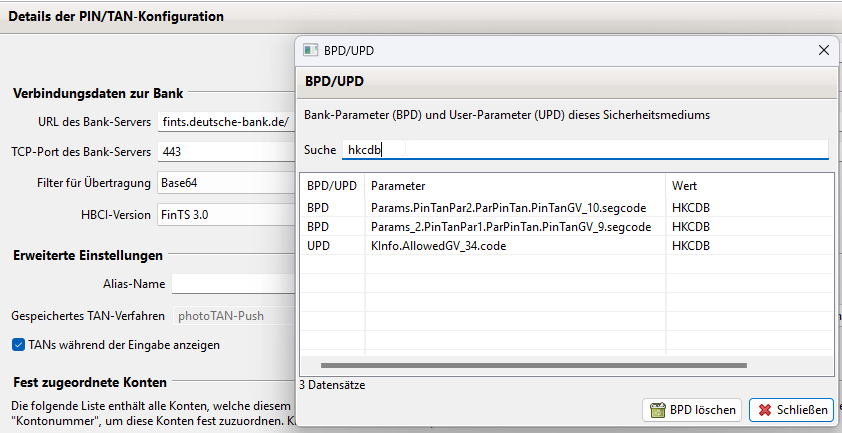The height and width of the screenshot is (433, 842).
Task: Sort by the Parameter column header
Action: [515, 186]
